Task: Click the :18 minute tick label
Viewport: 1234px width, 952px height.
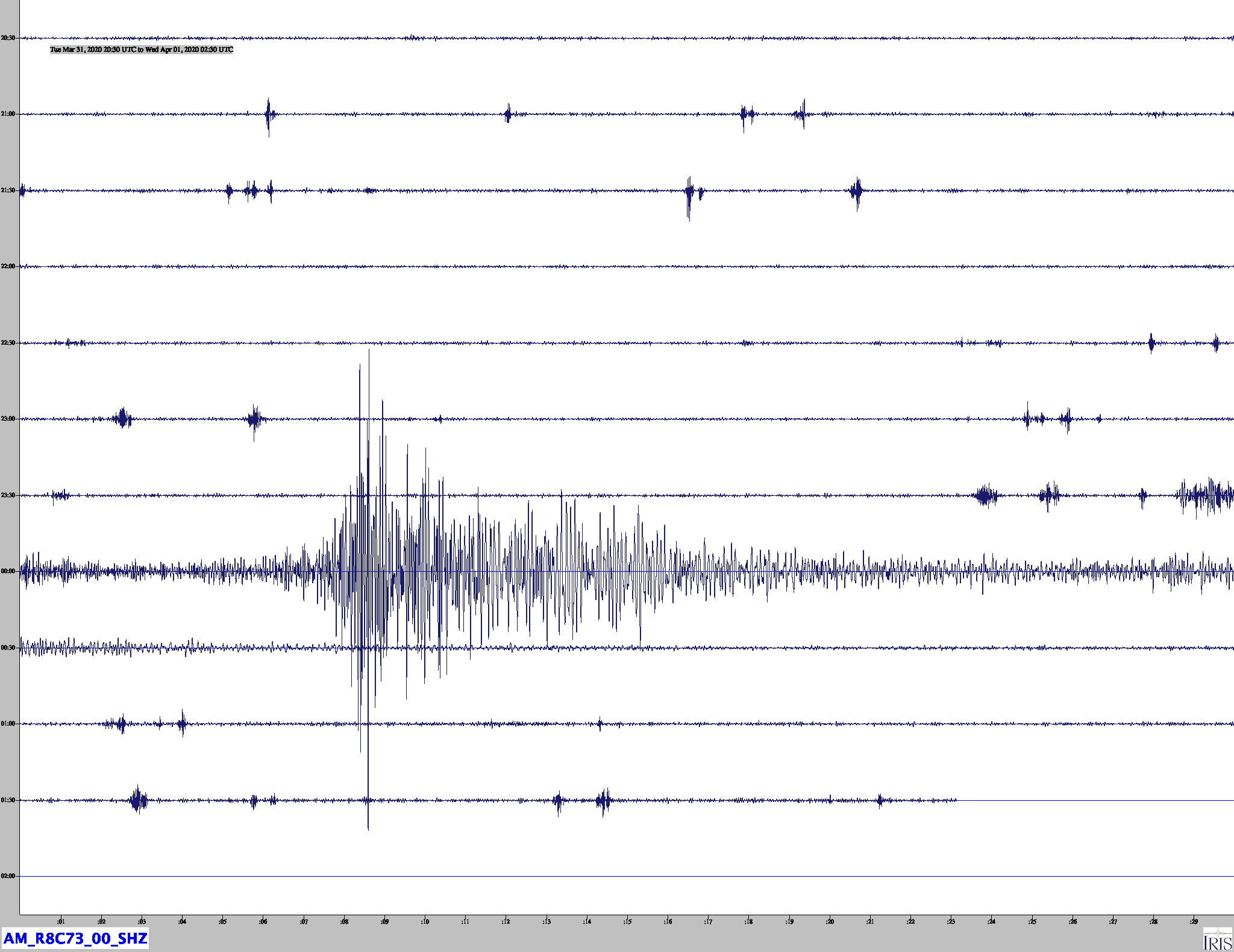Action: pos(748,921)
